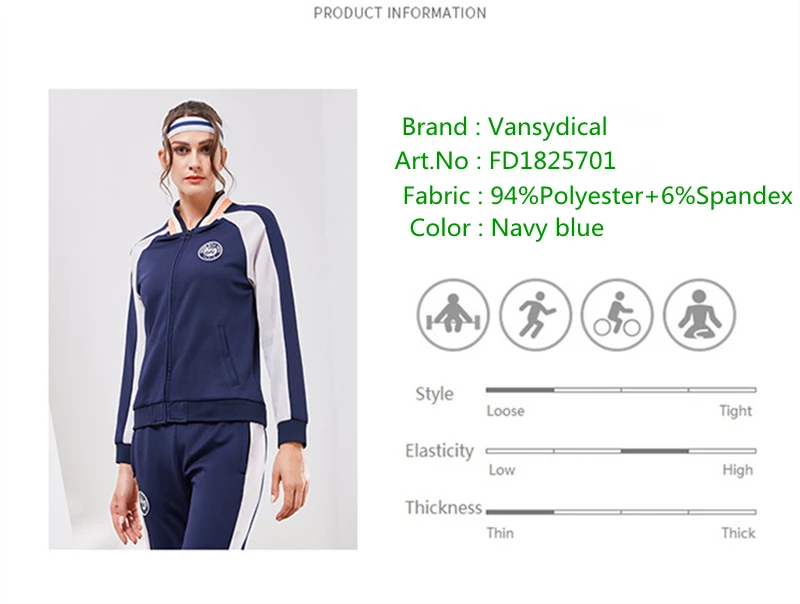Click the High label under Elasticity
Screen dimensions: 800x604
[x=737, y=470]
